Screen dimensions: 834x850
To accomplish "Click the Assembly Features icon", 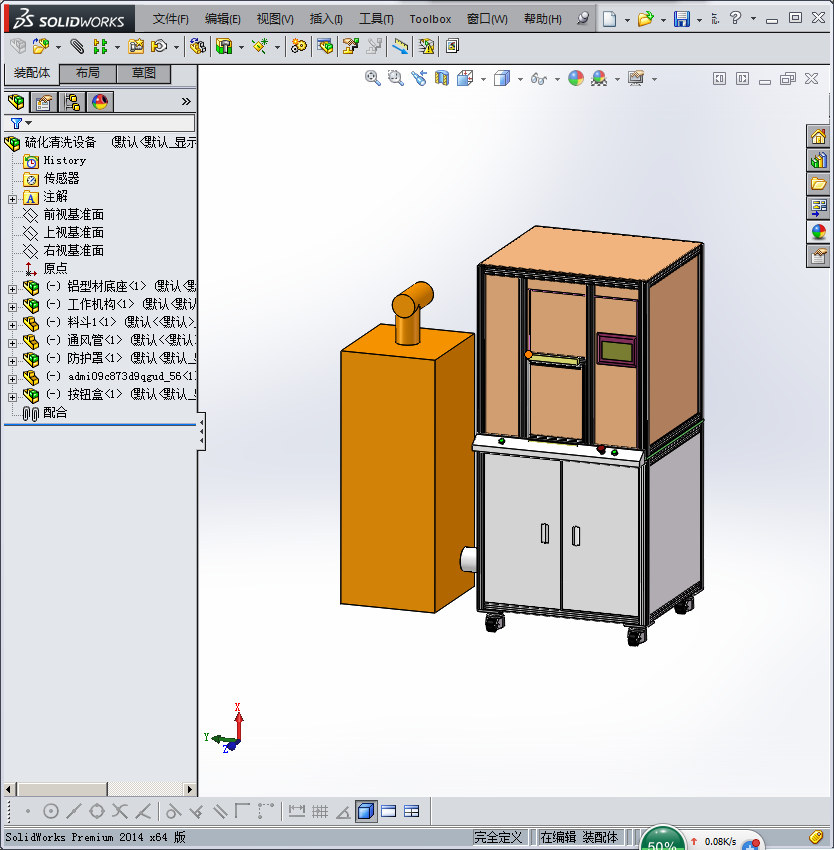I will click(224, 46).
